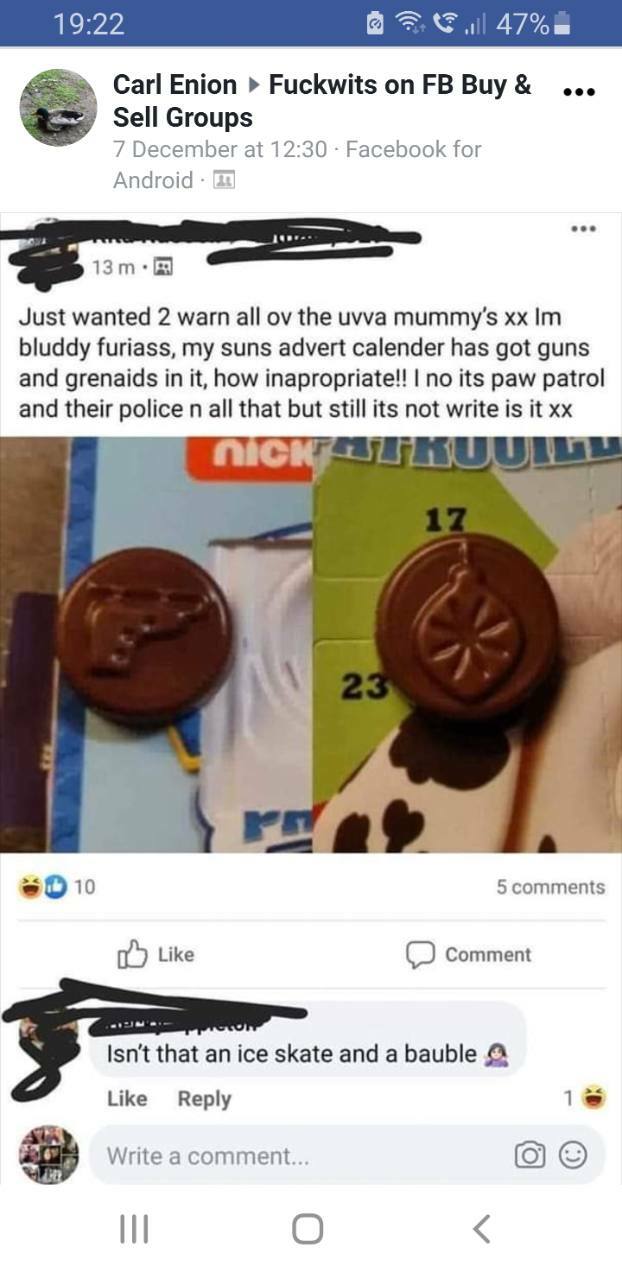Open the chocolate bauble photo numbered 17
The width and height of the screenshot is (622, 1278).
point(468,645)
